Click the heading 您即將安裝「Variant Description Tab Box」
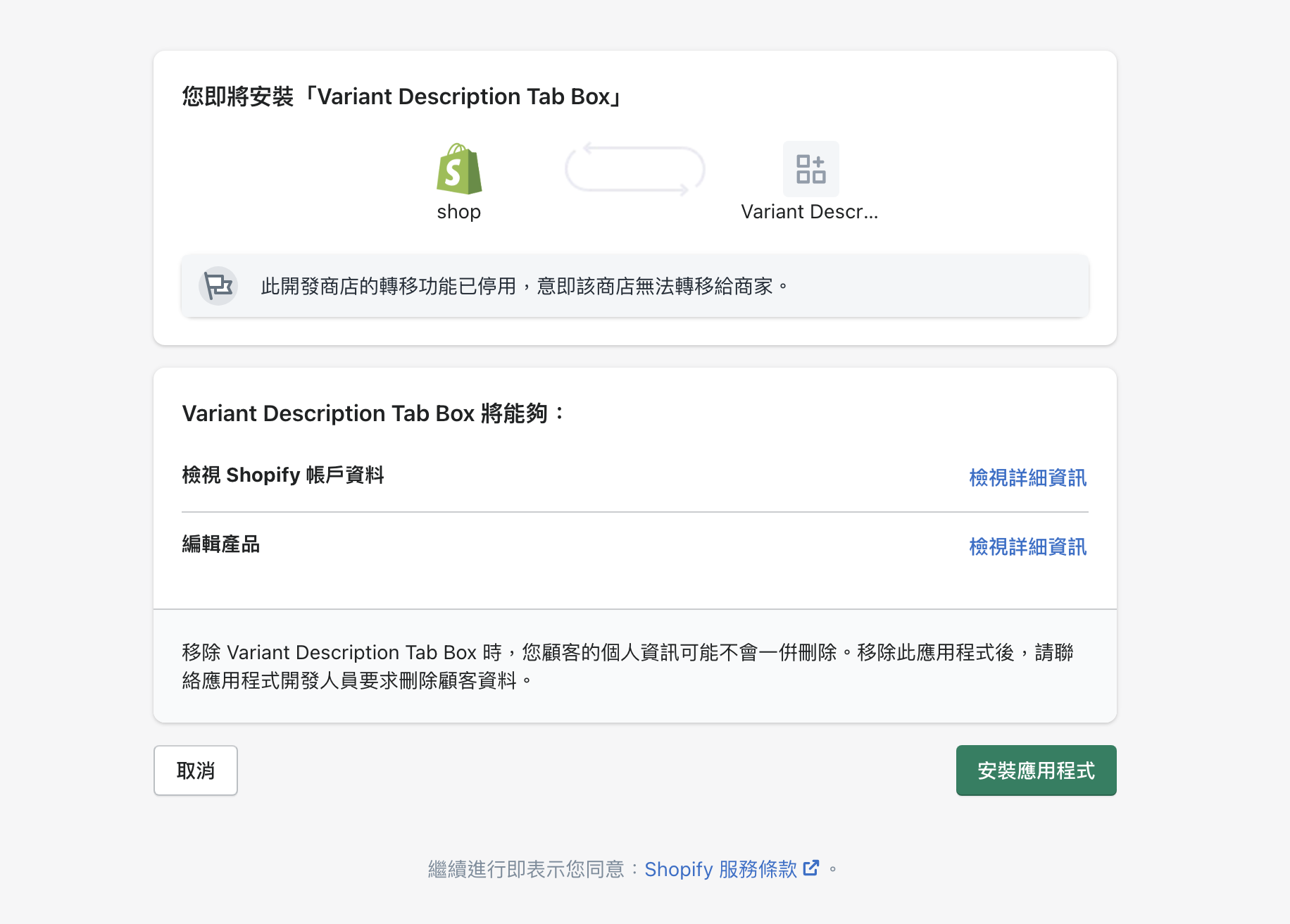The image size is (1290, 924). (x=402, y=96)
